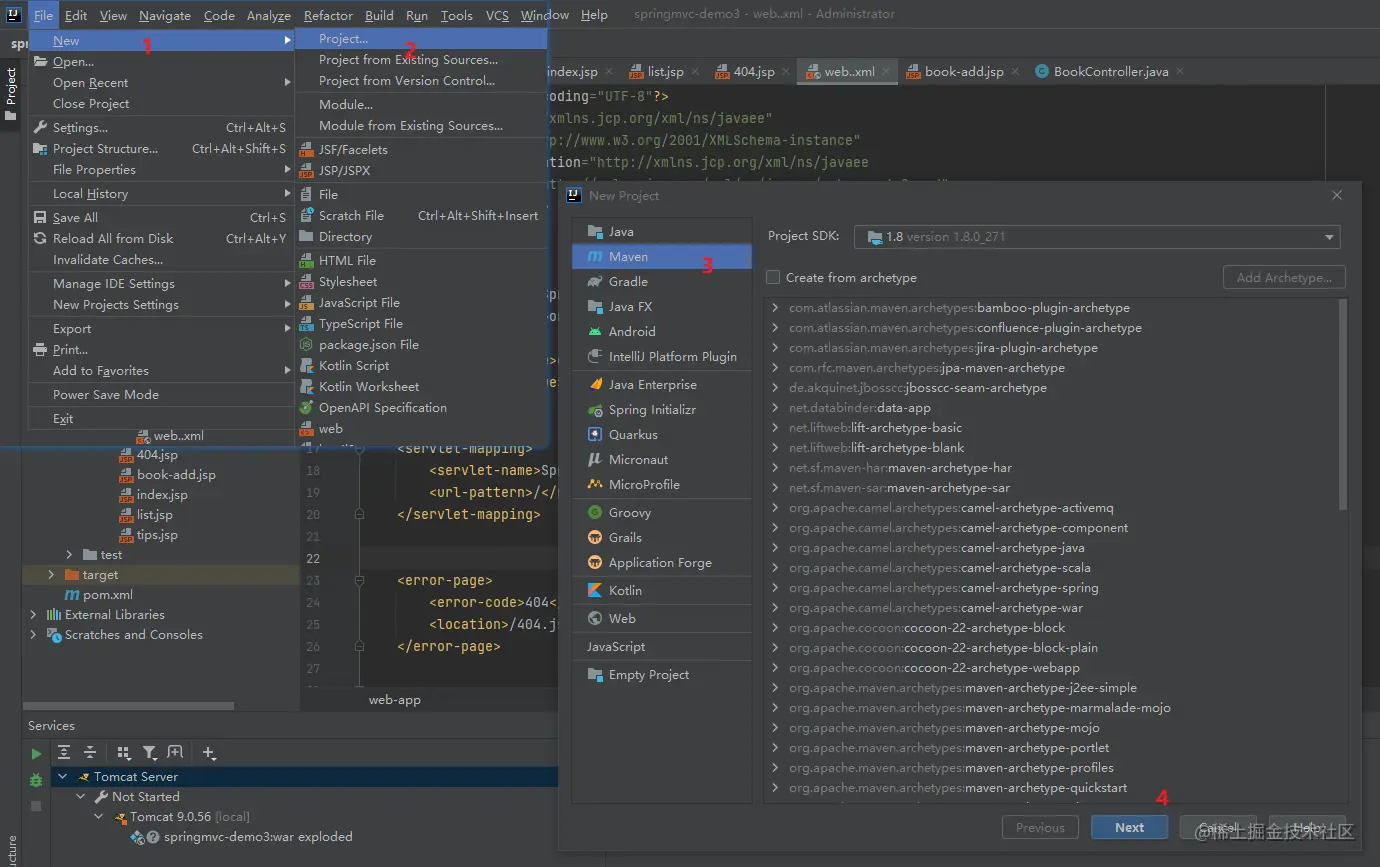Expand External Libraries in project tree

pos(33,615)
